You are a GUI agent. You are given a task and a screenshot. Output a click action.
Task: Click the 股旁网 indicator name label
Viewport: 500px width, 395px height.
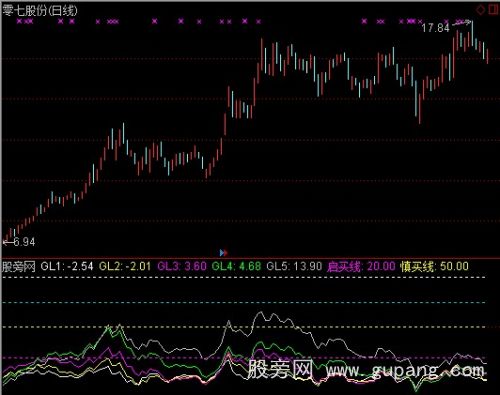coord(18,267)
